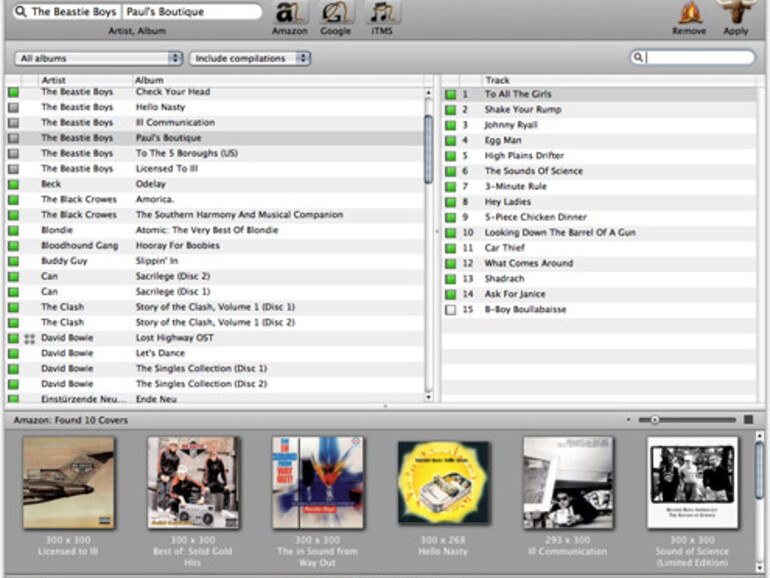The width and height of the screenshot is (770, 578).
Task: Click the Amazon search icon
Action: [290, 13]
